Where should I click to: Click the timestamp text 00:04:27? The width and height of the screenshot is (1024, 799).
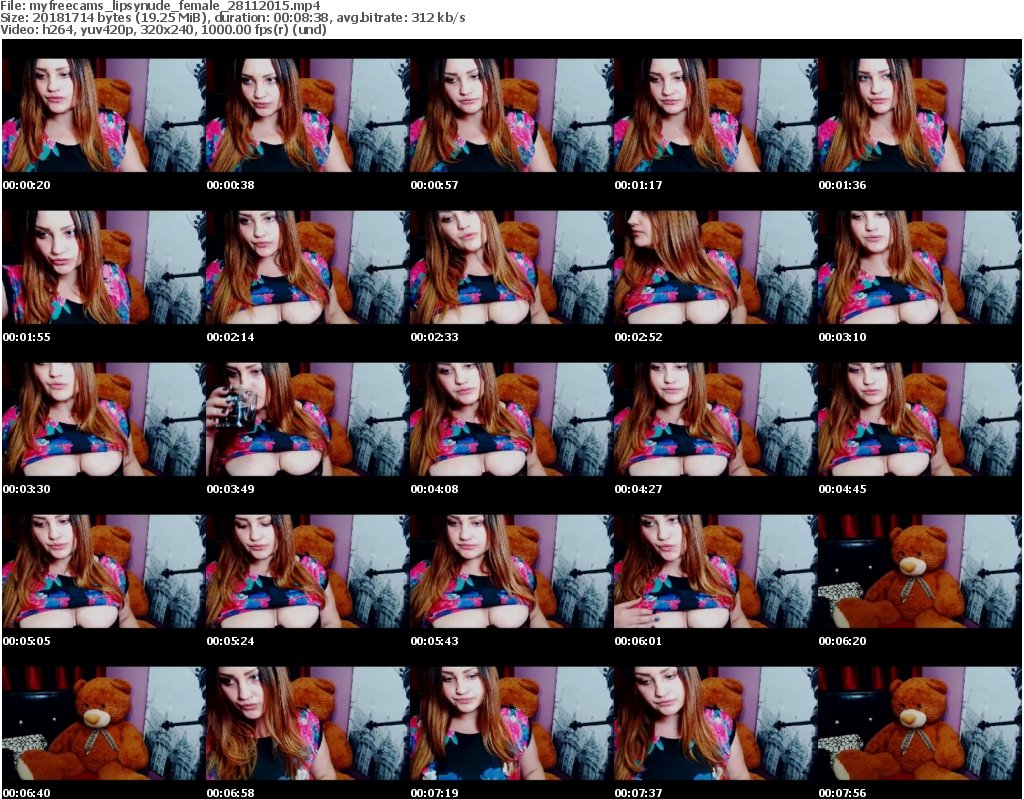638,489
